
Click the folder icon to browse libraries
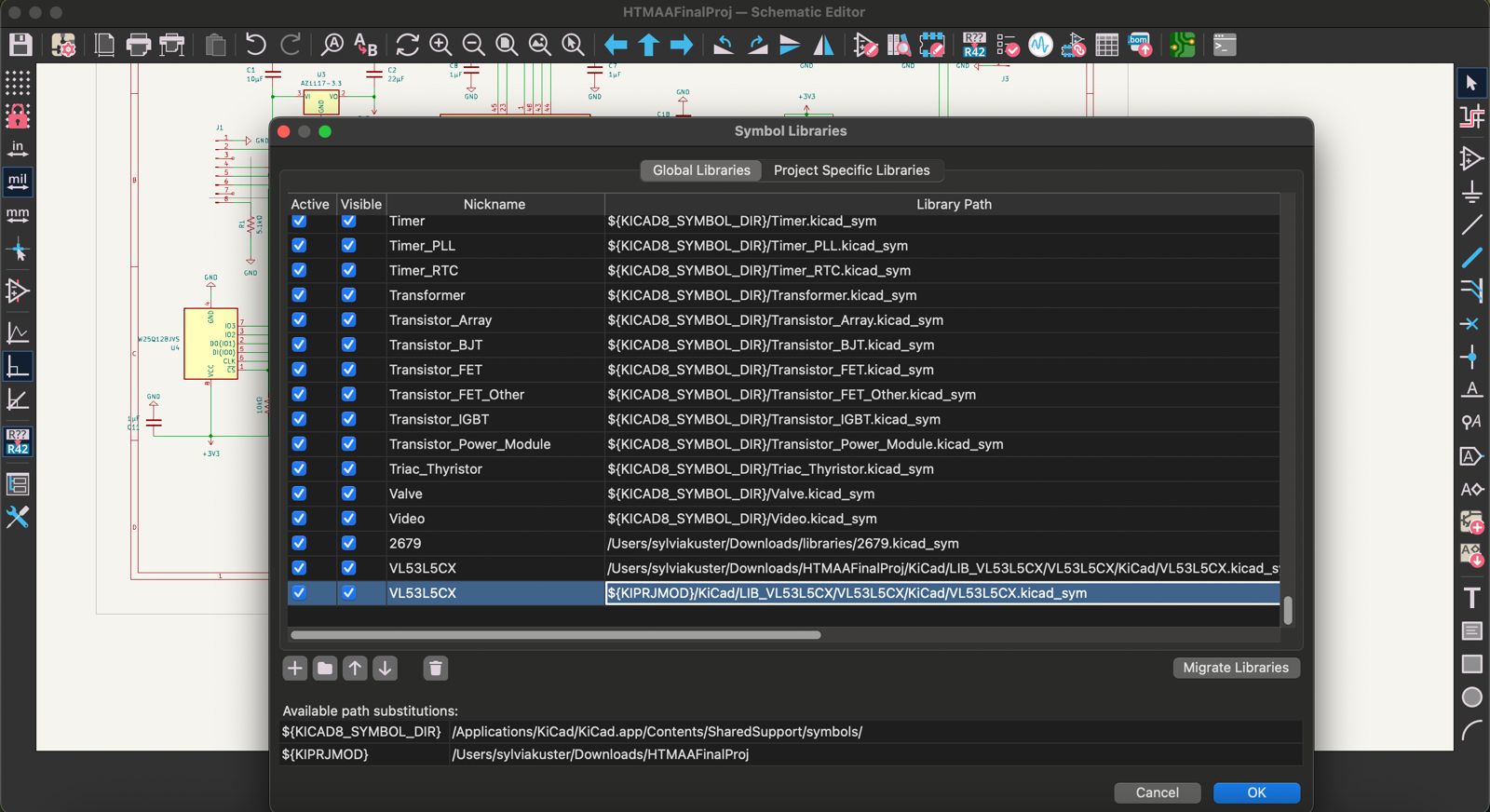click(325, 668)
